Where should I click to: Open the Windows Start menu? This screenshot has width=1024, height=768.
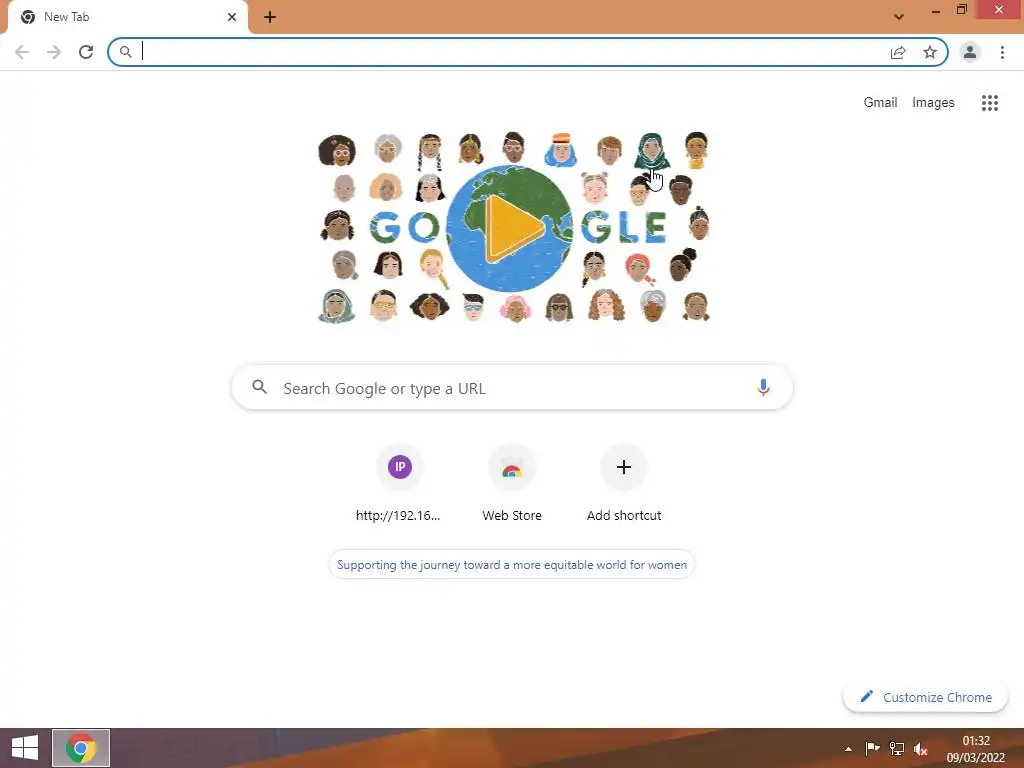tap(25, 748)
